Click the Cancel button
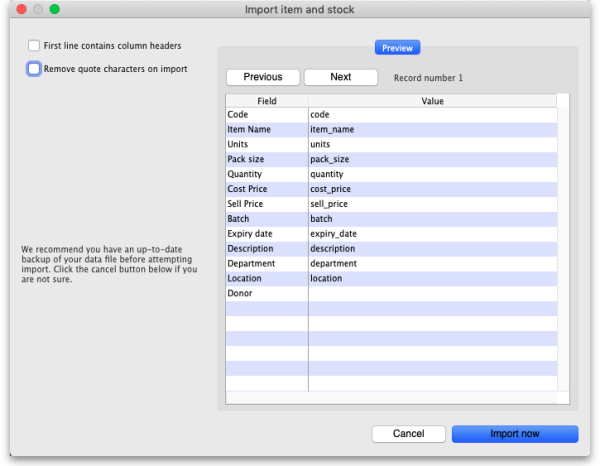Image resolution: width=600 pixels, height=466 pixels. 408,434
